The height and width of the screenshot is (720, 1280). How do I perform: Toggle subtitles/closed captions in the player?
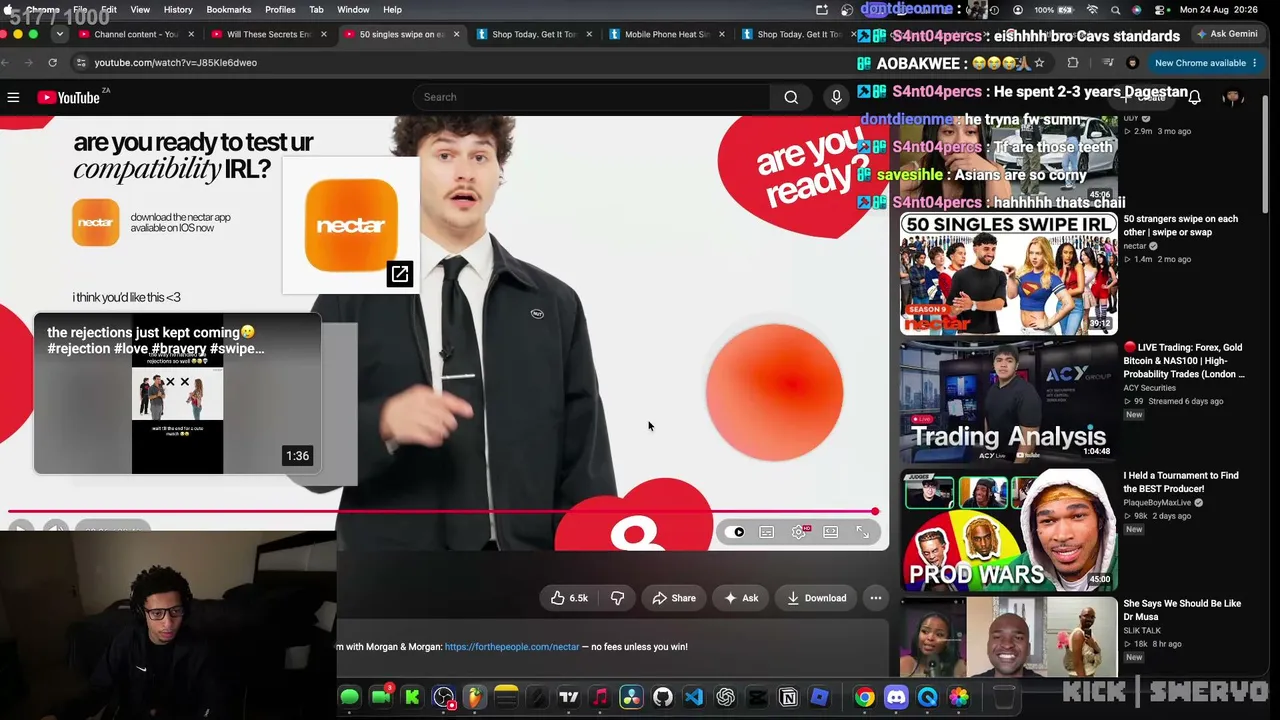[x=766, y=532]
